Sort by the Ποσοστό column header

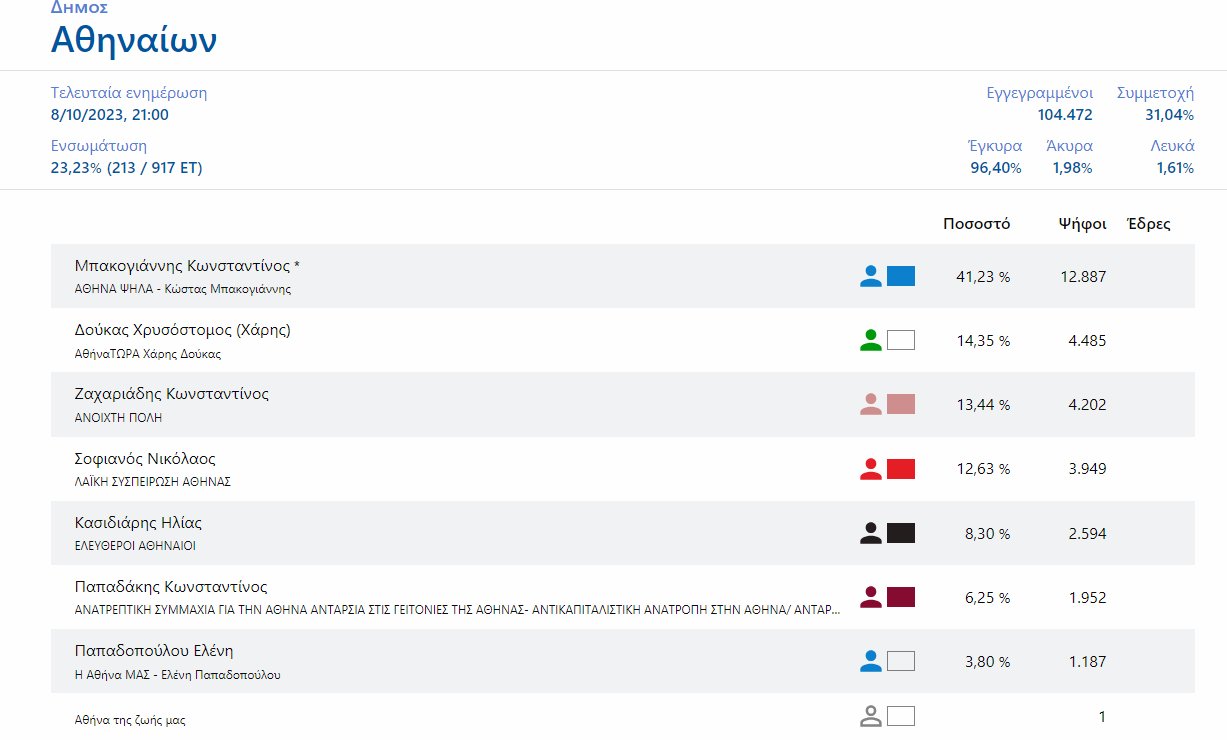[976, 224]
